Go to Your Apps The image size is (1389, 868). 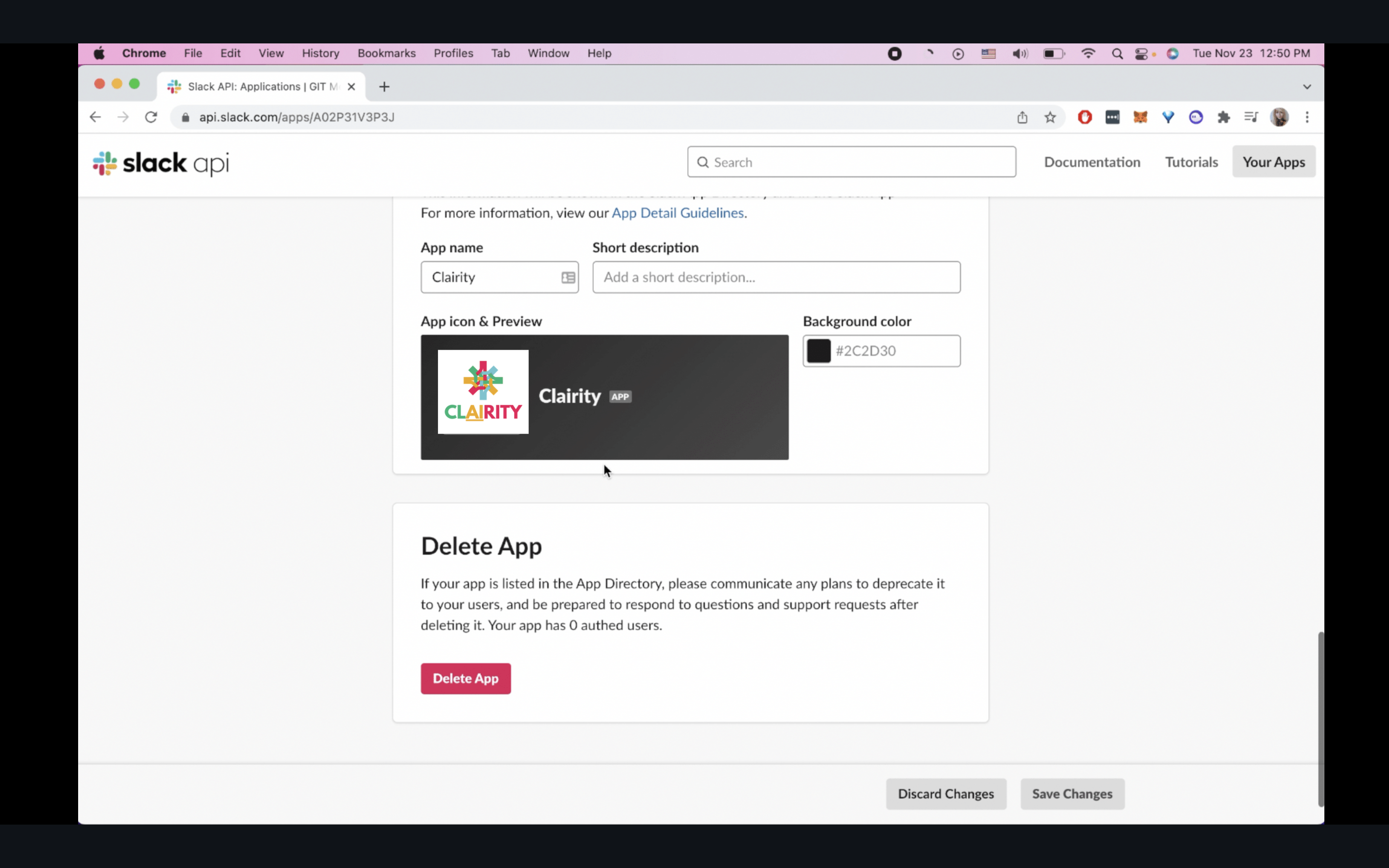(x=1273, y=162)
